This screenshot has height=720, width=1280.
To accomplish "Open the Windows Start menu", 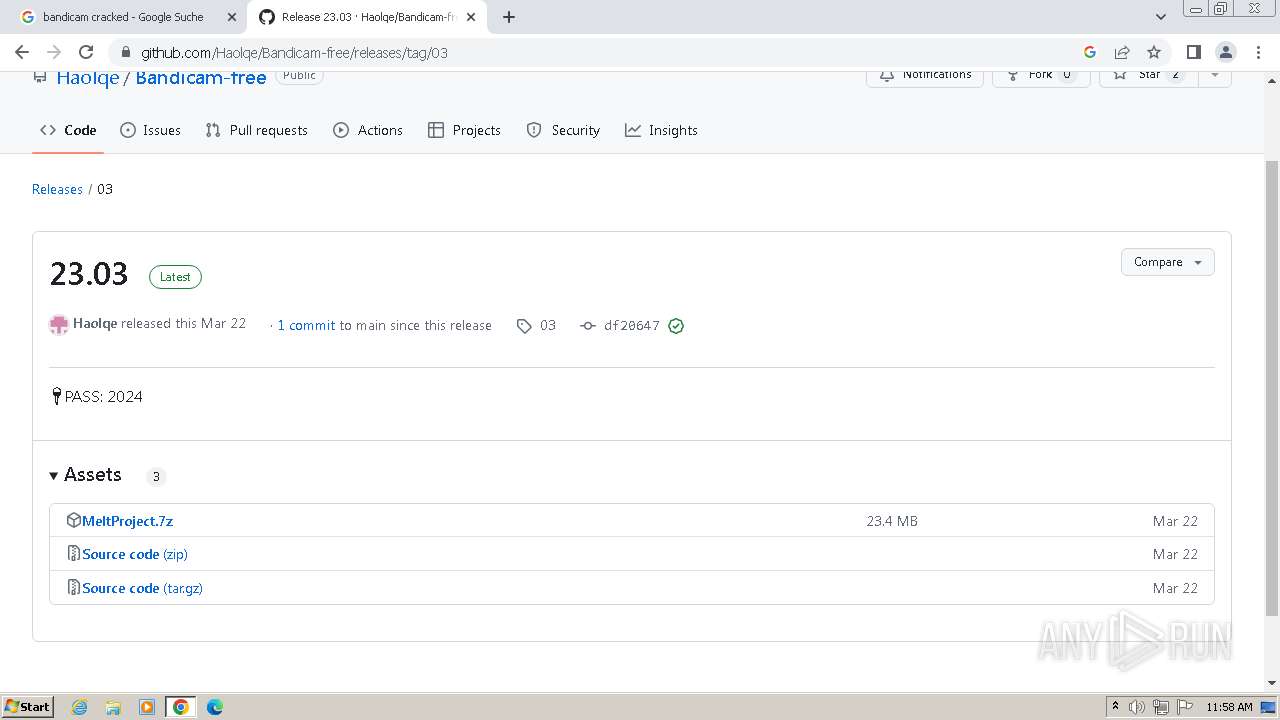I will (28, 706).
